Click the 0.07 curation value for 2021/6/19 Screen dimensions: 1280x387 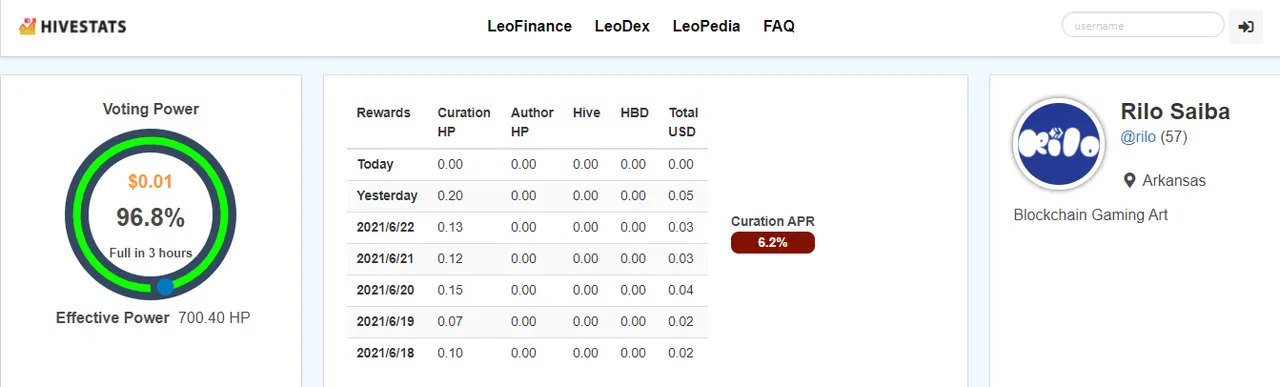click(450, 322)
